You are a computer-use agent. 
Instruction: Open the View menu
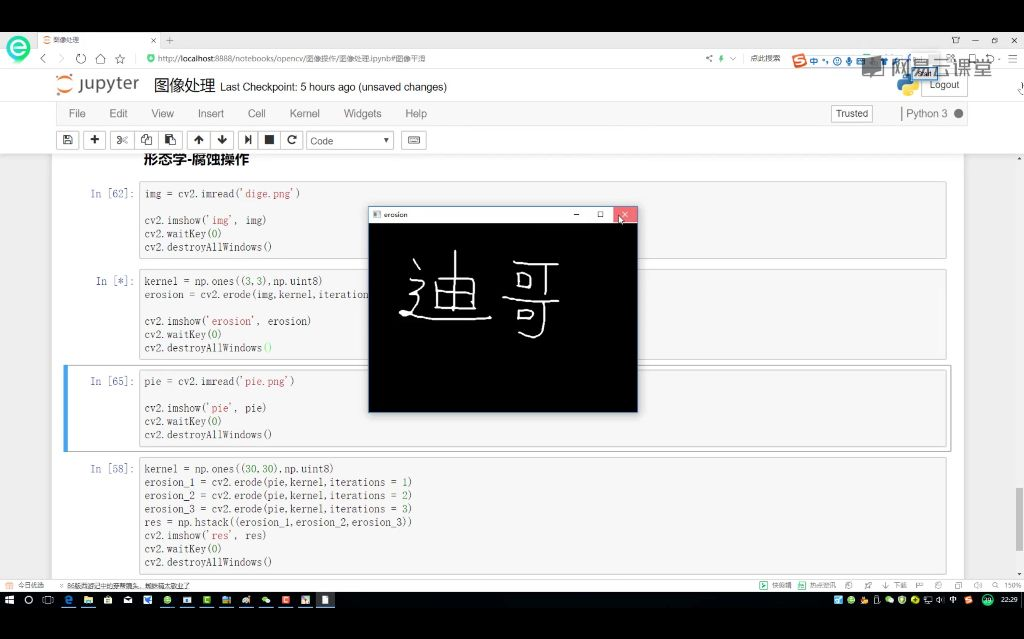pyautogui.click(x=163, y=114)
